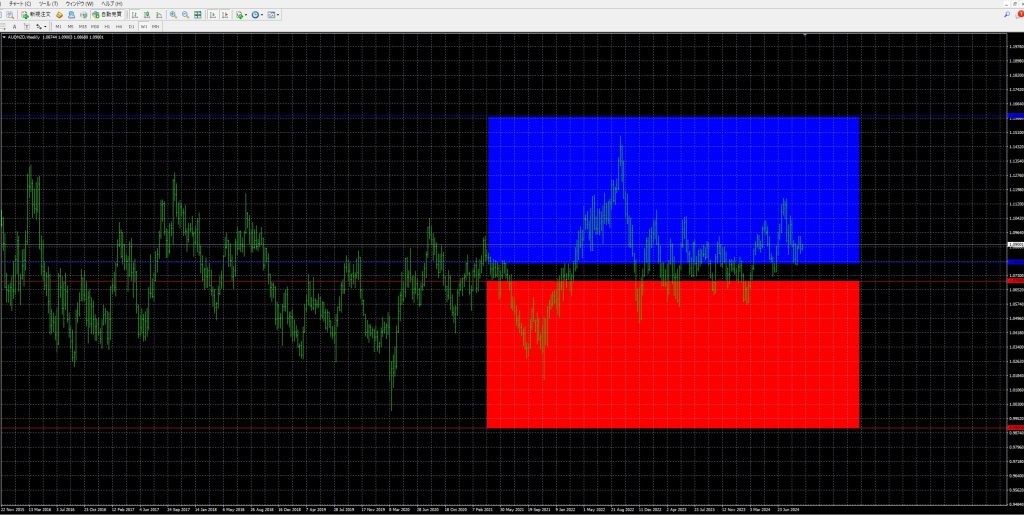Click the tile windows grid icon
This screenshot has height=515, width=1024.
pyautogui.click(x=198, y=15)
